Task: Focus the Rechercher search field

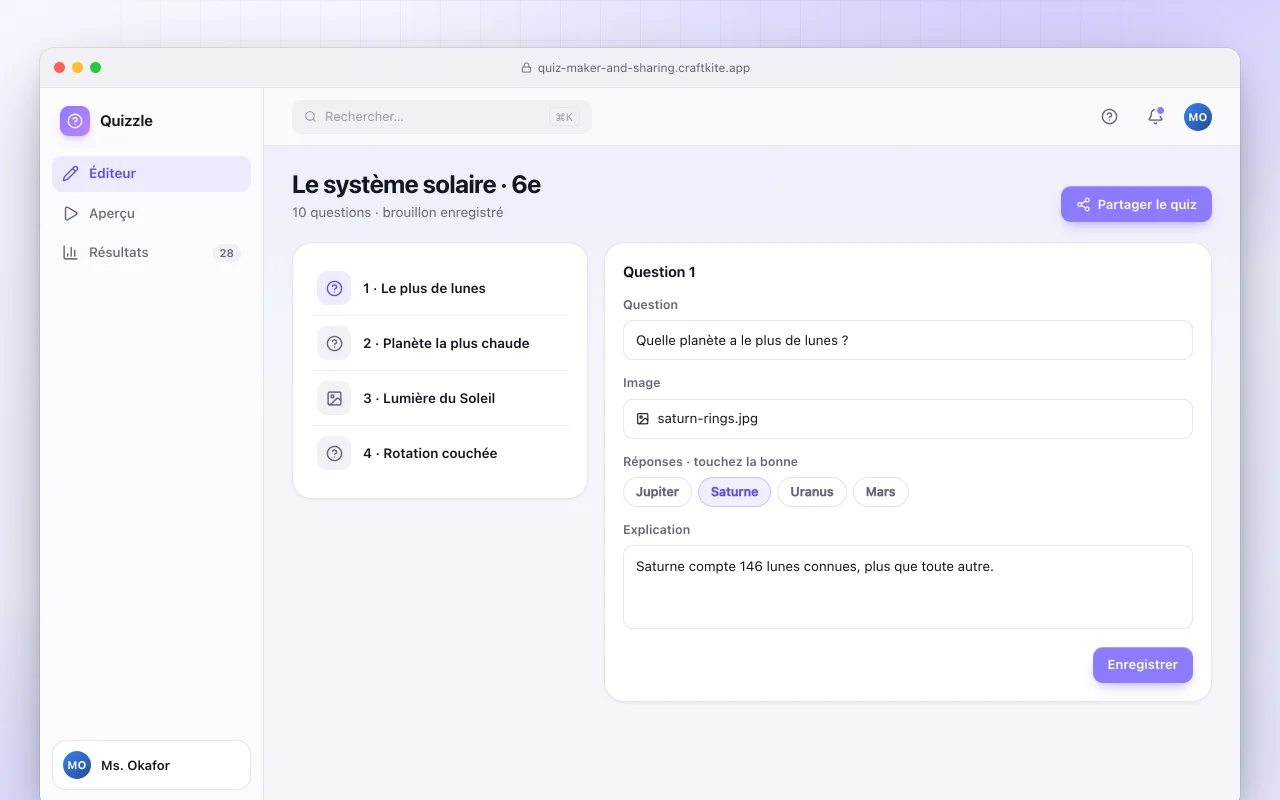Action: [x=442, y=117]
